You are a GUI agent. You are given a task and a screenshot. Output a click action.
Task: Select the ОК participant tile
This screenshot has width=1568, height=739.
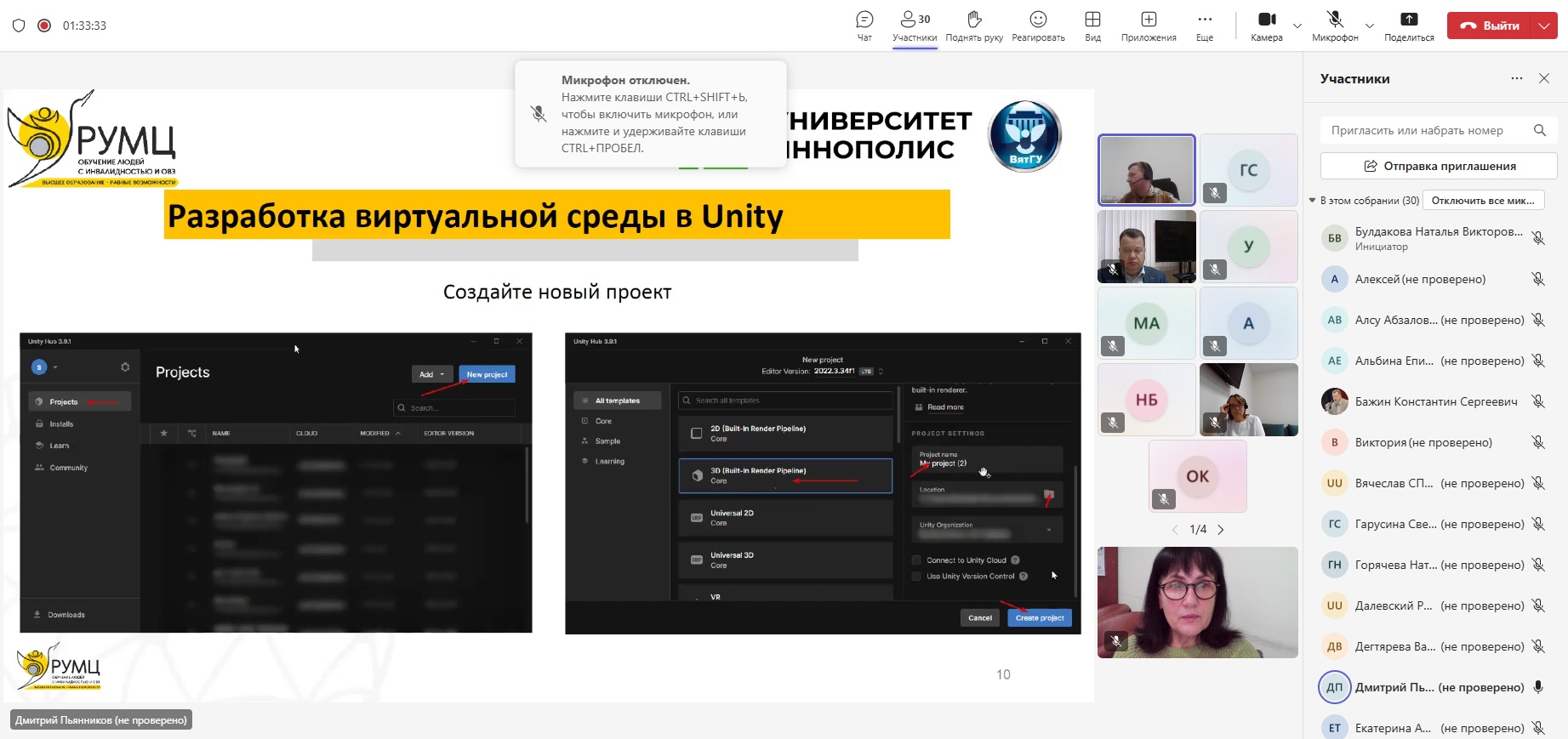[x=1197, y=476]
